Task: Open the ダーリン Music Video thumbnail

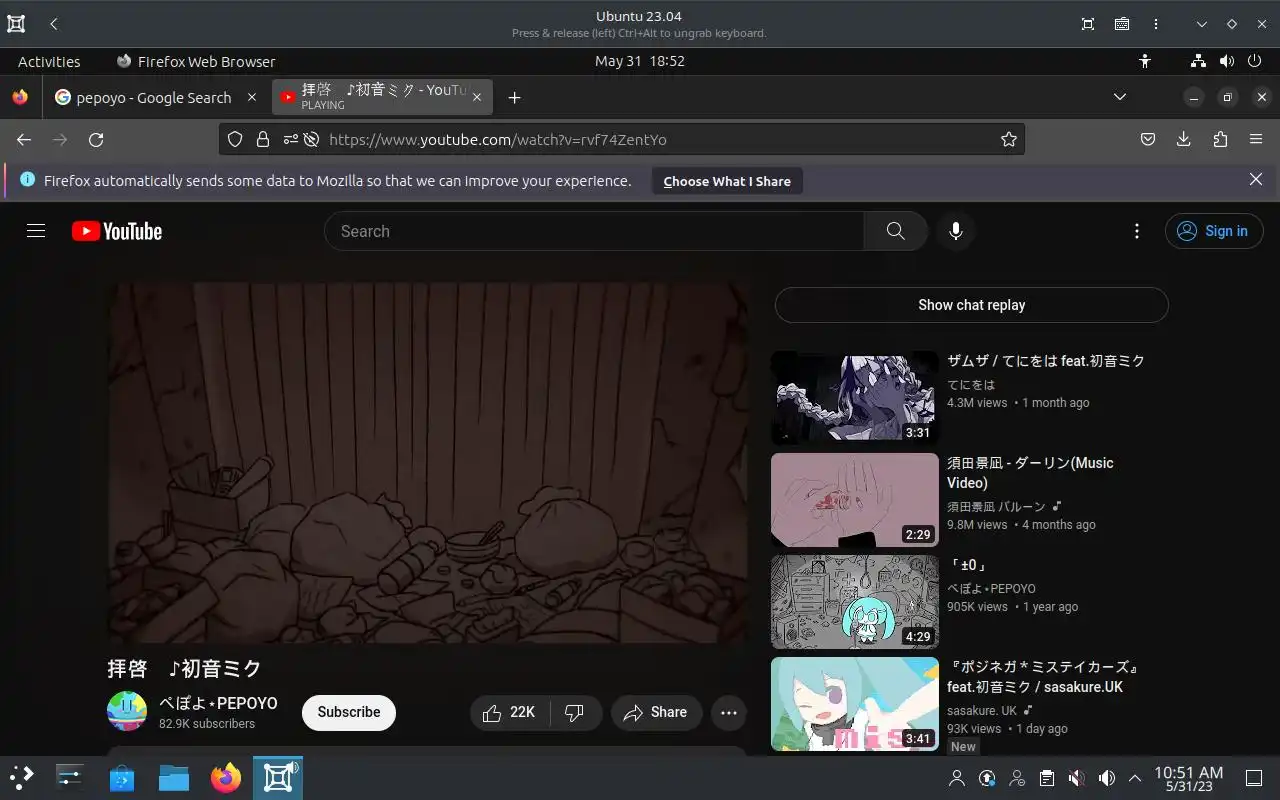Action: click(855, 500)
